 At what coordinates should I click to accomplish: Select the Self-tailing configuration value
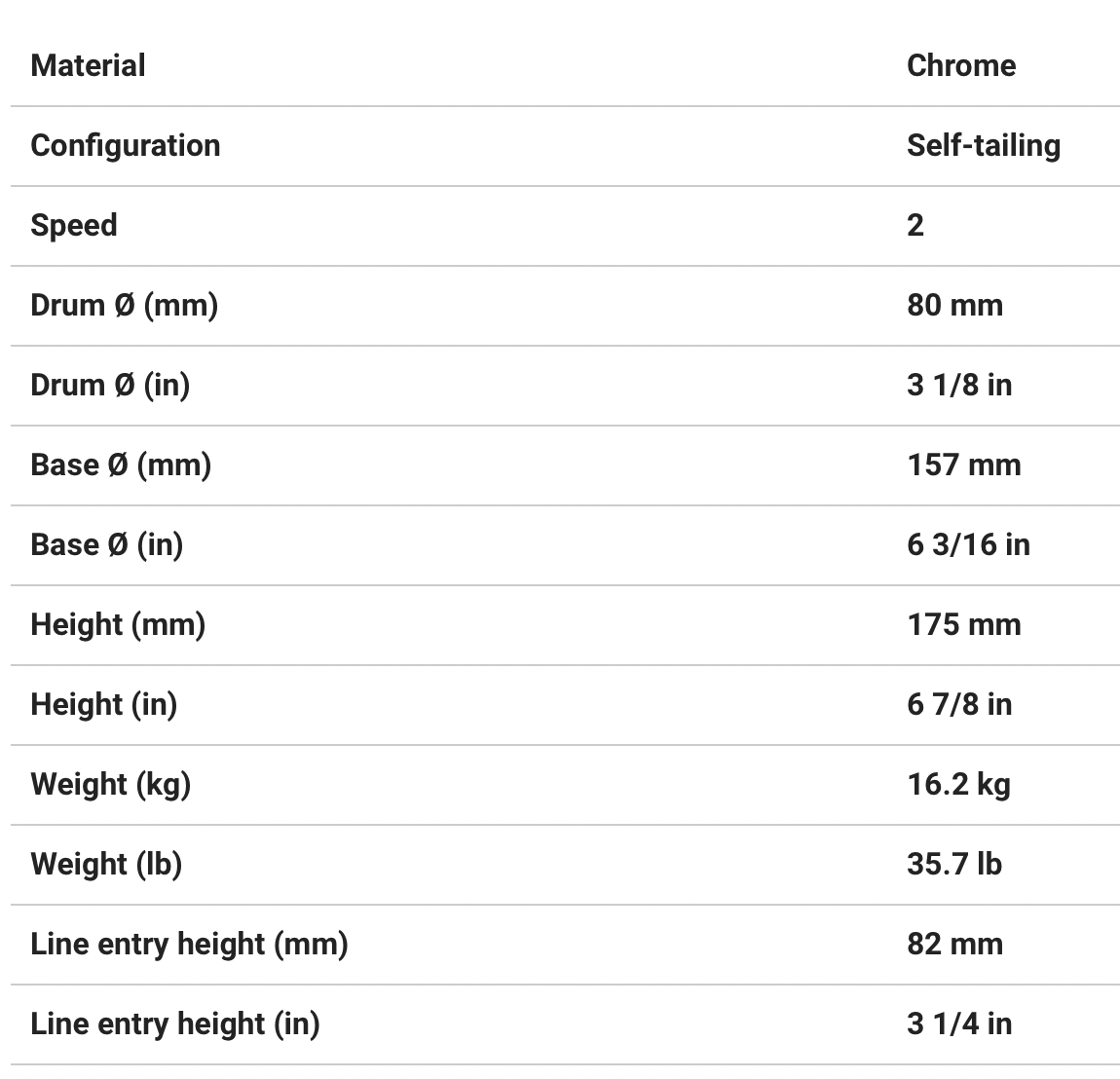tap(983, 145)
